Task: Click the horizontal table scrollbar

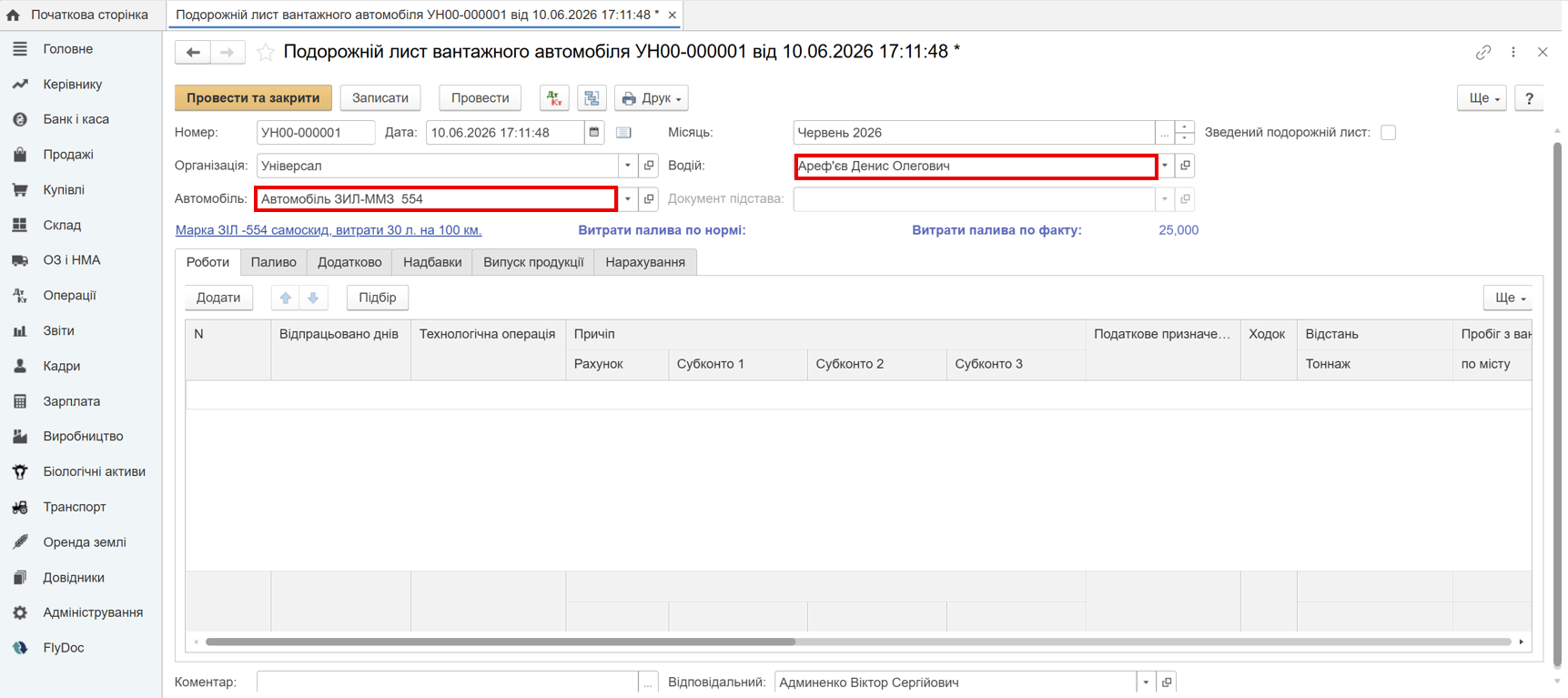Action: pyautogui.click(x=501, y=642)
